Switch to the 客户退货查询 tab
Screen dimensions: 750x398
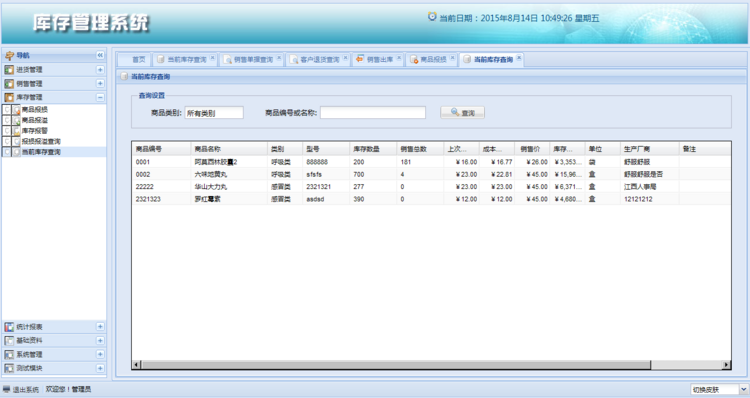320,60
